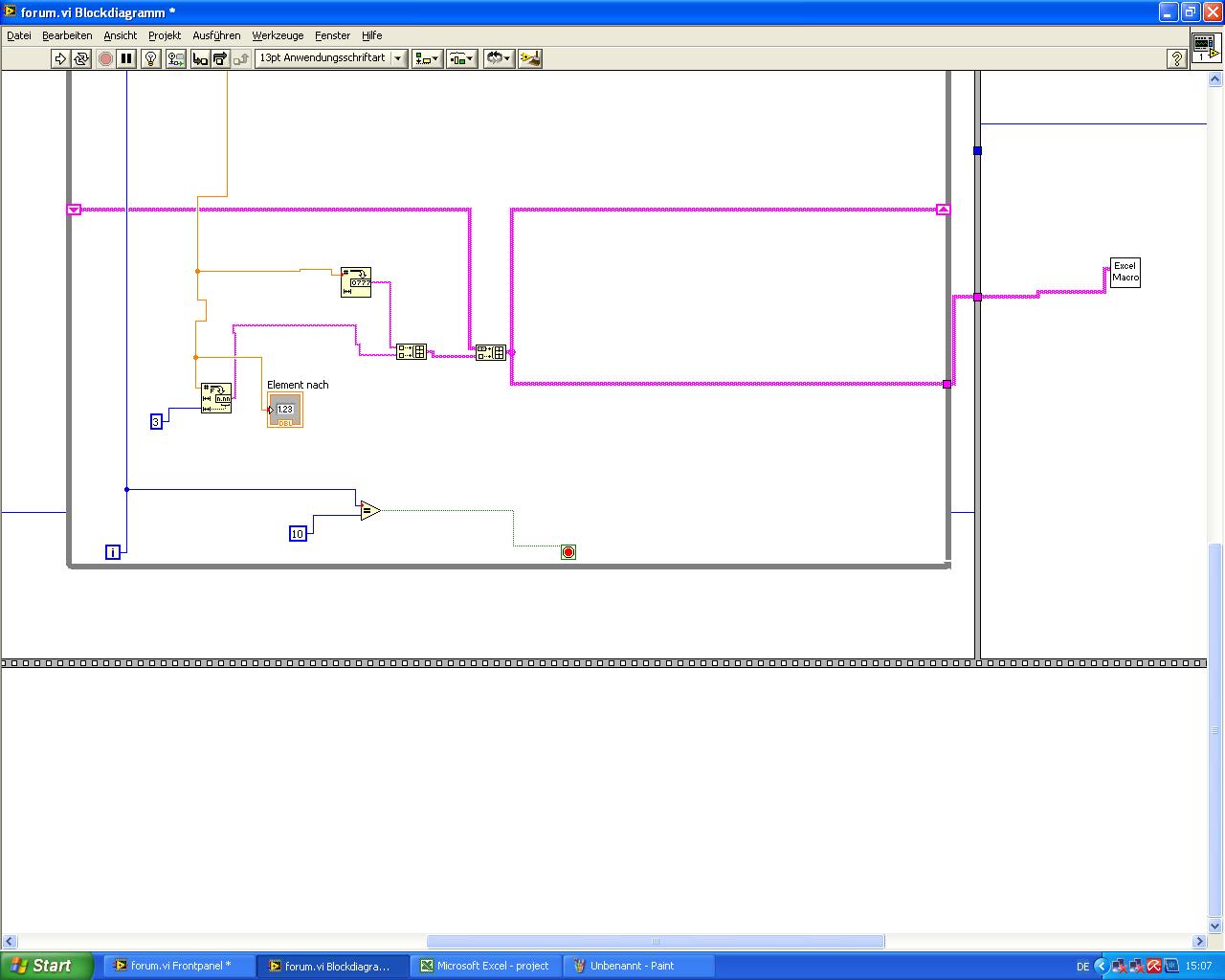Viewport: 1225px width, 980px height.
Task: Toggle highlight execution light bulb
Action: click(x=150, y=58)
